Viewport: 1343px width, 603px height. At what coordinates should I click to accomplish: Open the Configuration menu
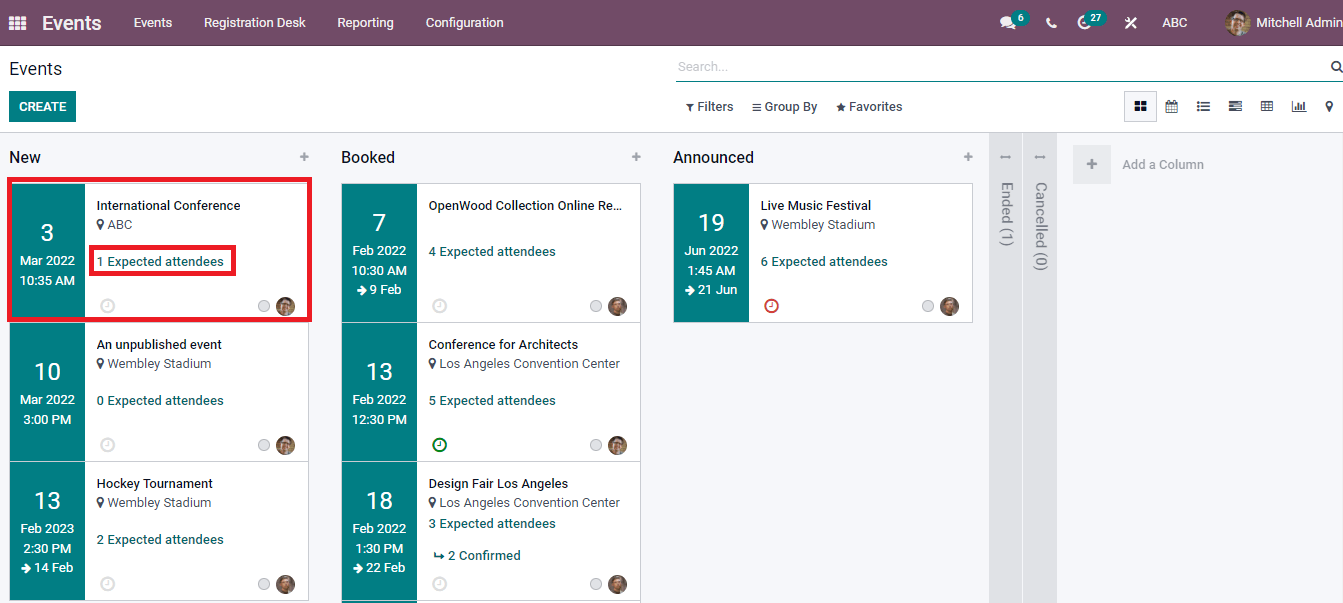tap(464, 23)
